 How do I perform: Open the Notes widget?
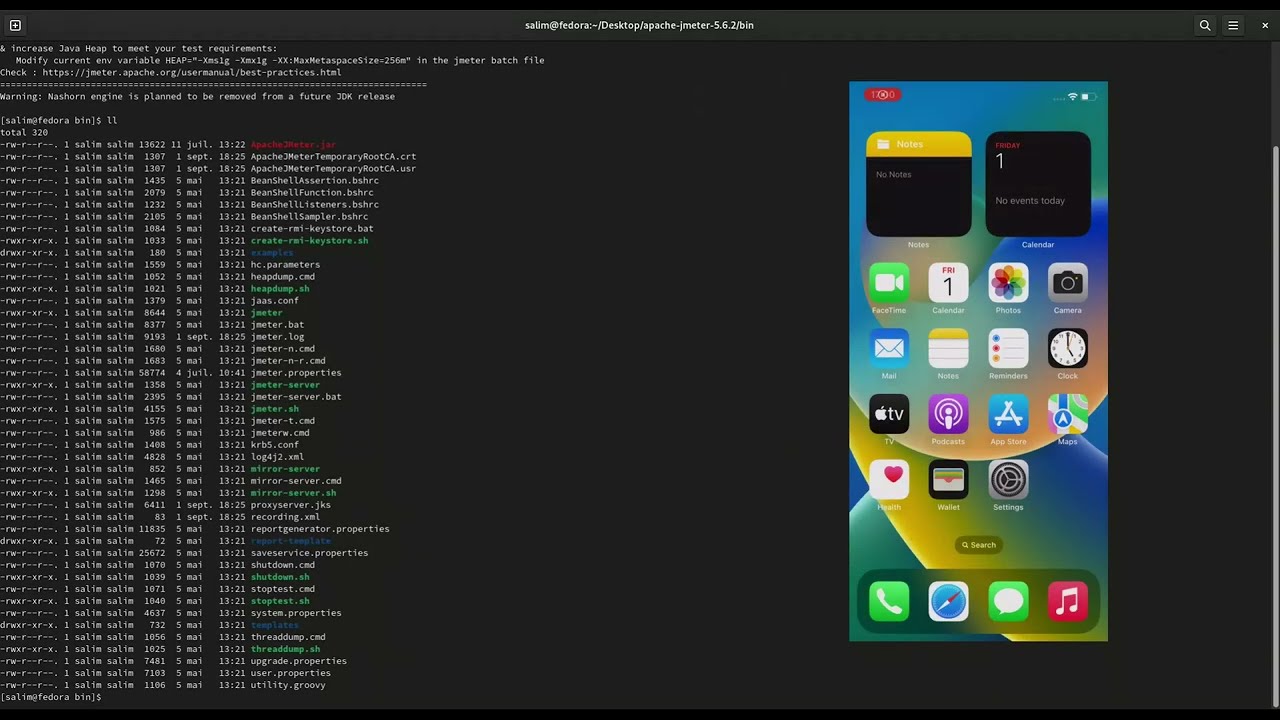pos(918,184)
